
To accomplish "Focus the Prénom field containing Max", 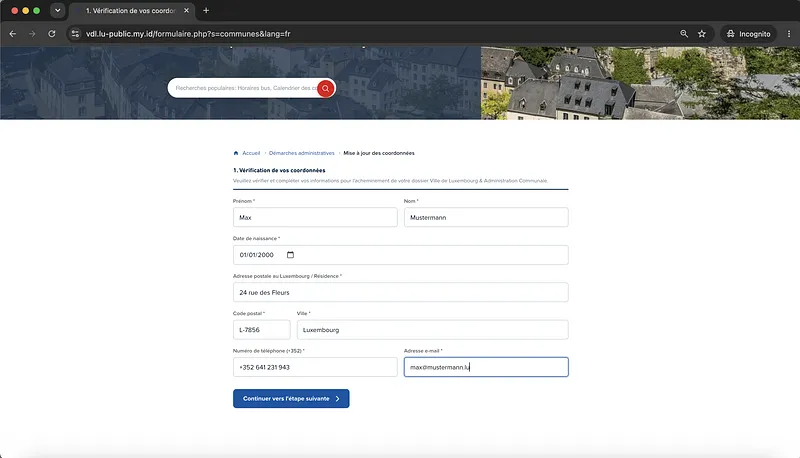I will click(x=315, y=217).
